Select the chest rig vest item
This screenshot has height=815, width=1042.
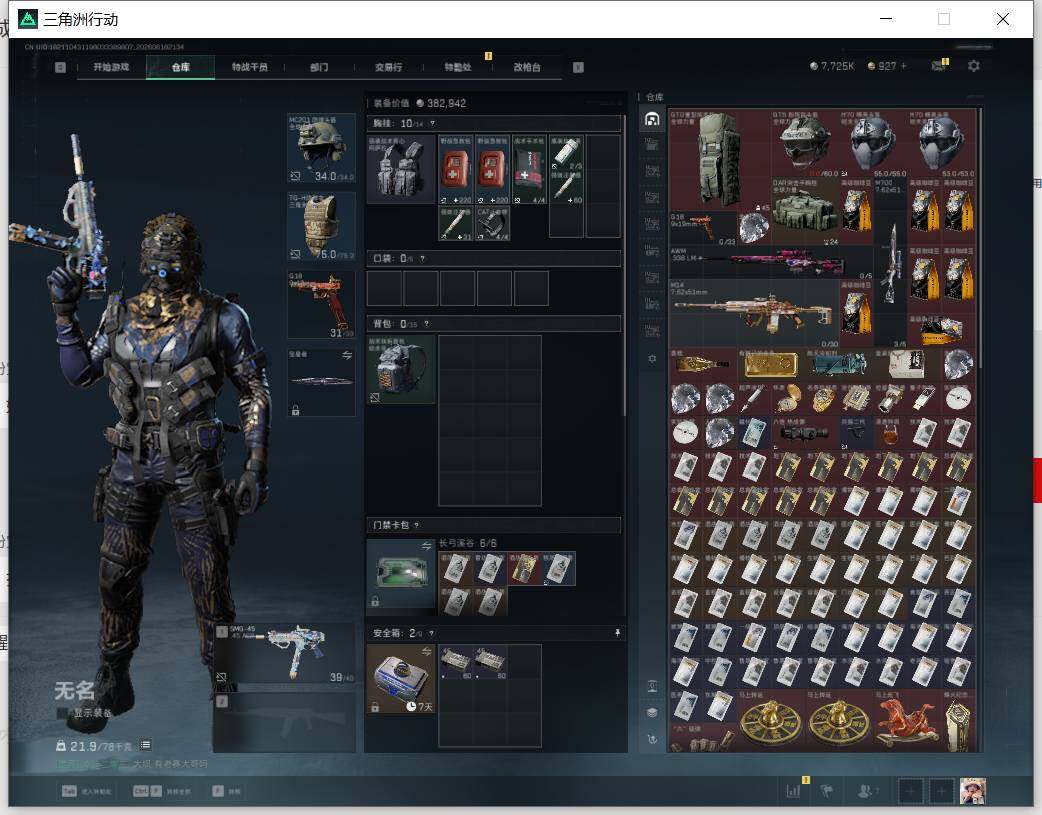tap(401, 170)
